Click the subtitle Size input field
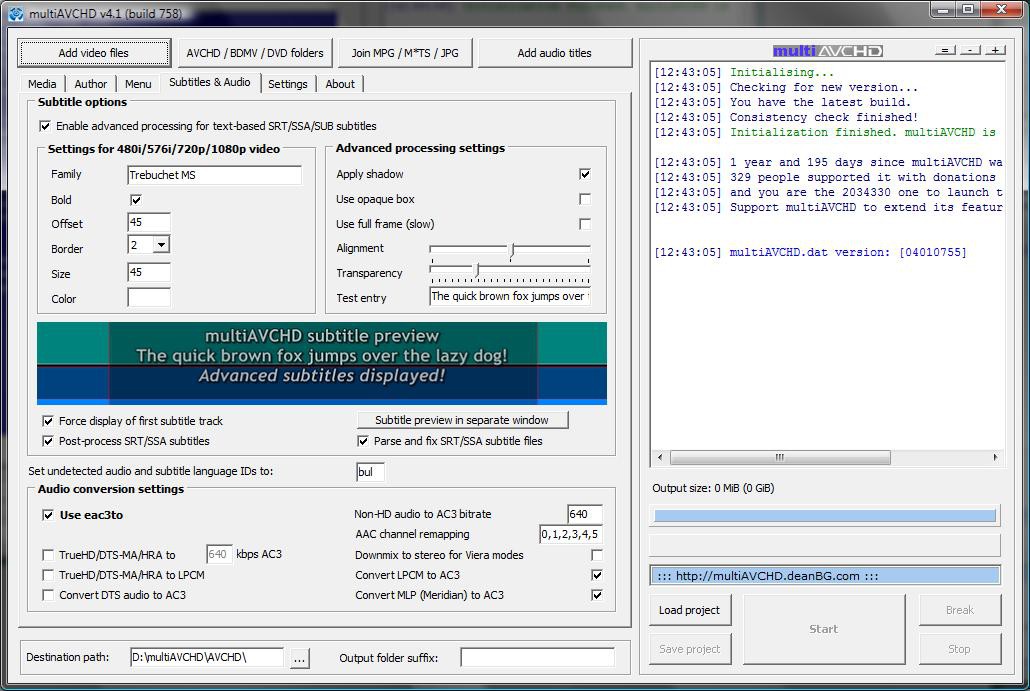The height and width of the screenshot is (691, 1030). 149,272
